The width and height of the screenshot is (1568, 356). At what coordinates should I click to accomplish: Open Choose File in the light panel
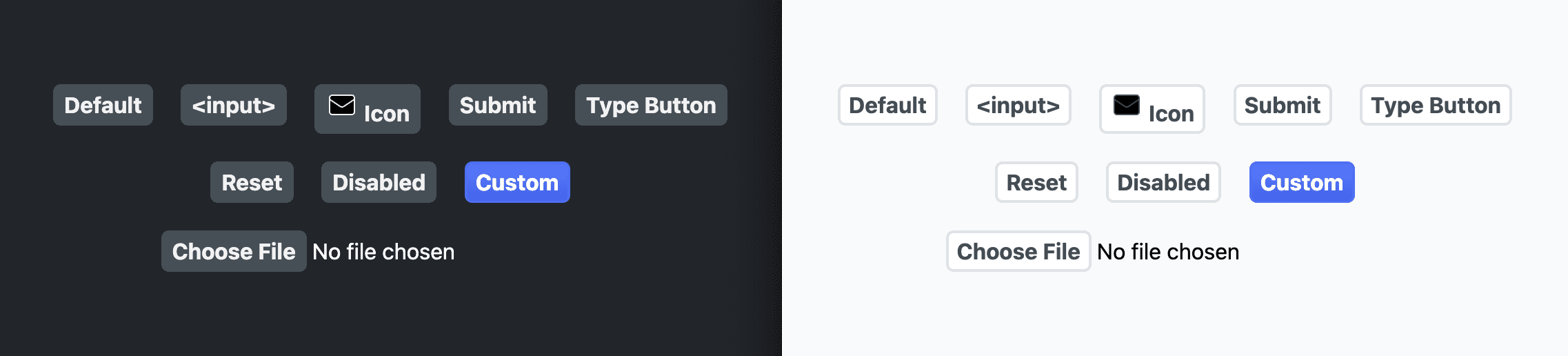[x=1018, y=252]
